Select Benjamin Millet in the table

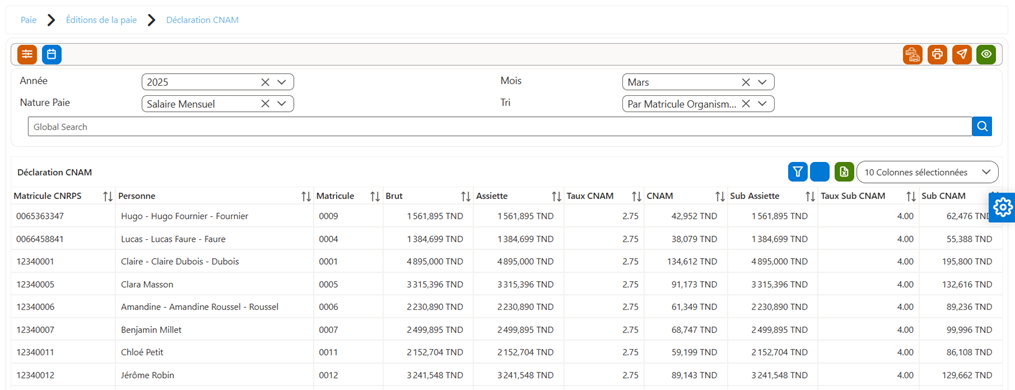[x=151, y=330]
